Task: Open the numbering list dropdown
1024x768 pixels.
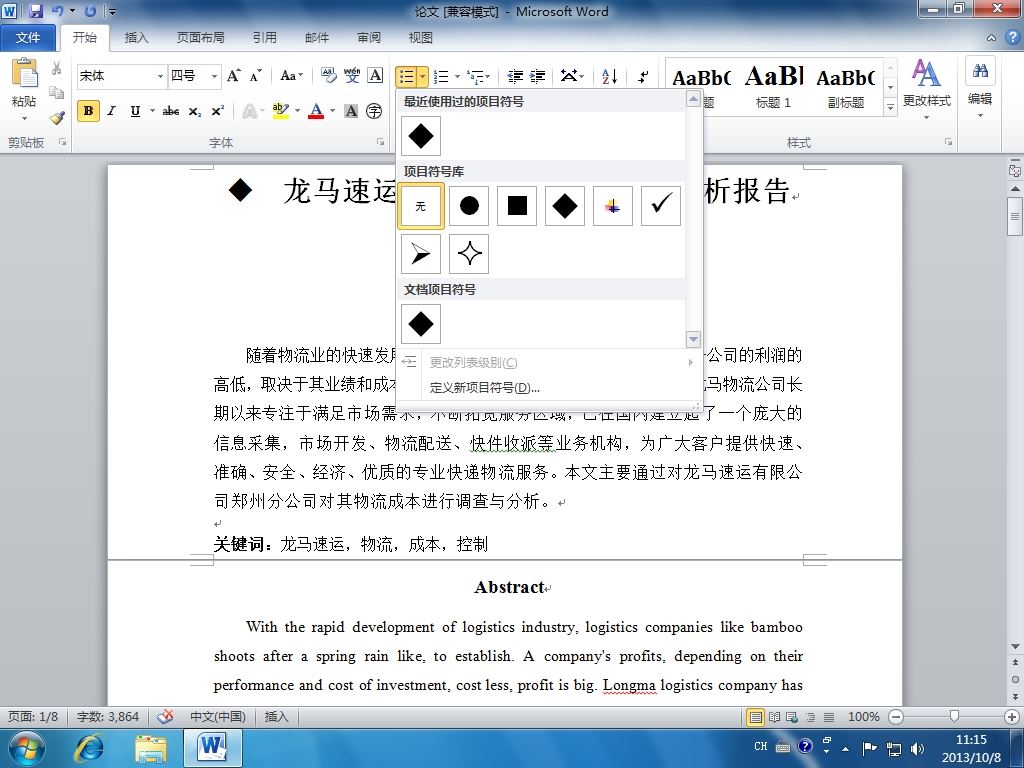Action: click(x=457, y=76)
